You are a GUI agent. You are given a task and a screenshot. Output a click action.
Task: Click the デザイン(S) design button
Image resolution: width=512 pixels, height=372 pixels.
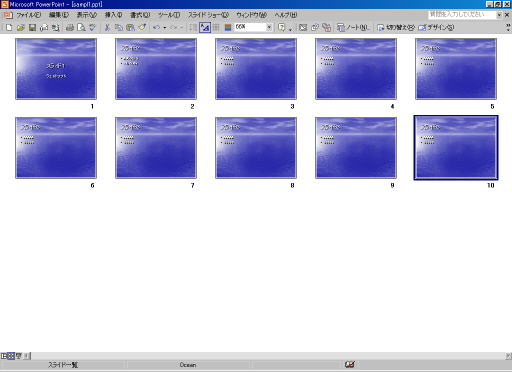(436, 27)
